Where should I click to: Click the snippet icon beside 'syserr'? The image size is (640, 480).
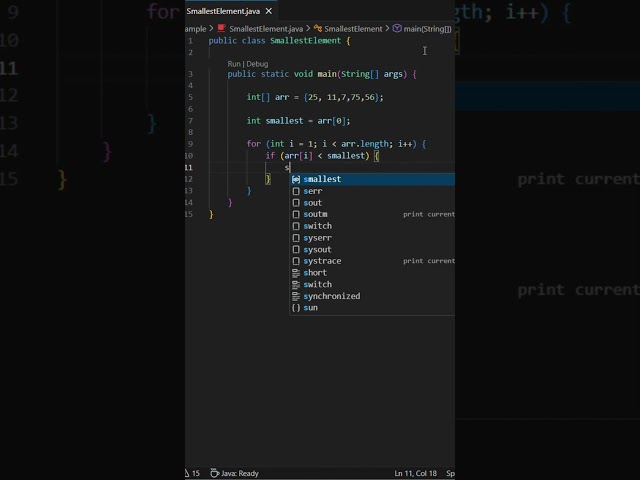pyautogui.click(x=296, y=238)
